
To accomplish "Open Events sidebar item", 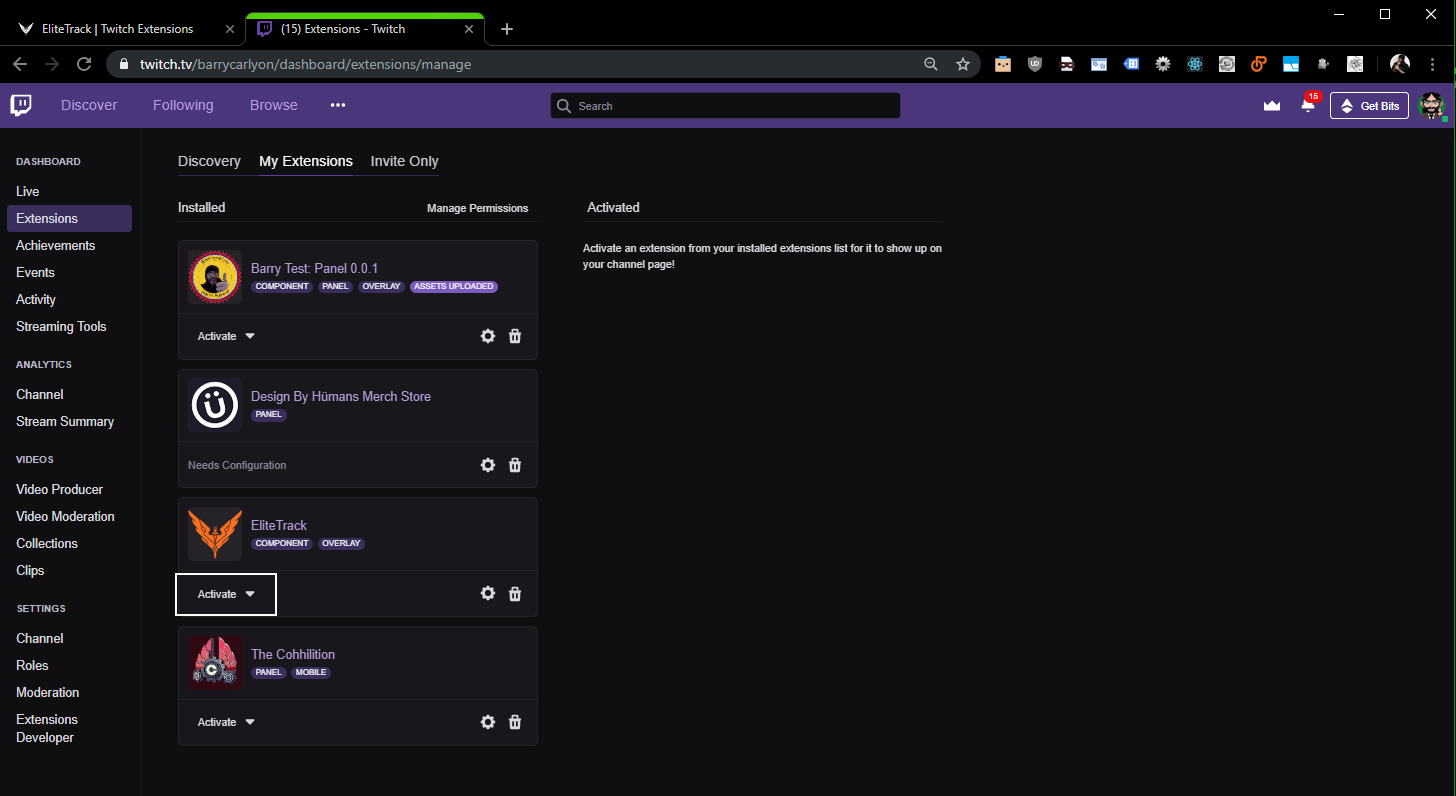I will (x=35, y=272).
